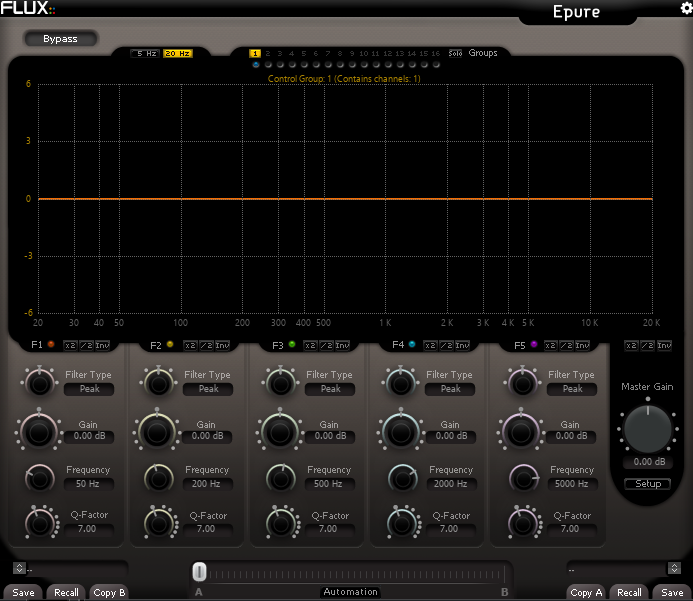Click the F3 /2 frequency divider icon

[326, 345]
